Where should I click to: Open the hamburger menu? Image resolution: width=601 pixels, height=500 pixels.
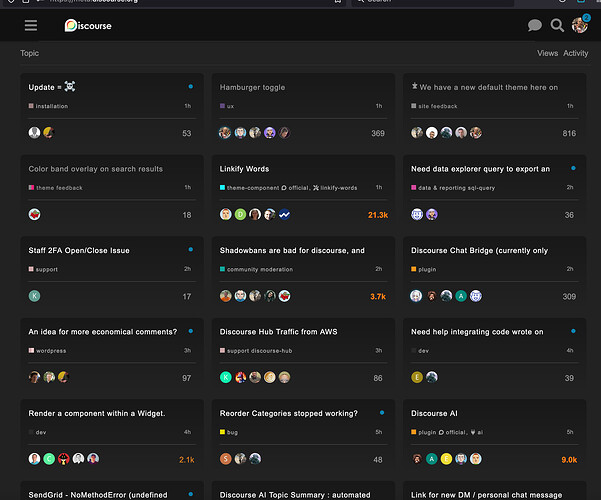pos(31,26)
